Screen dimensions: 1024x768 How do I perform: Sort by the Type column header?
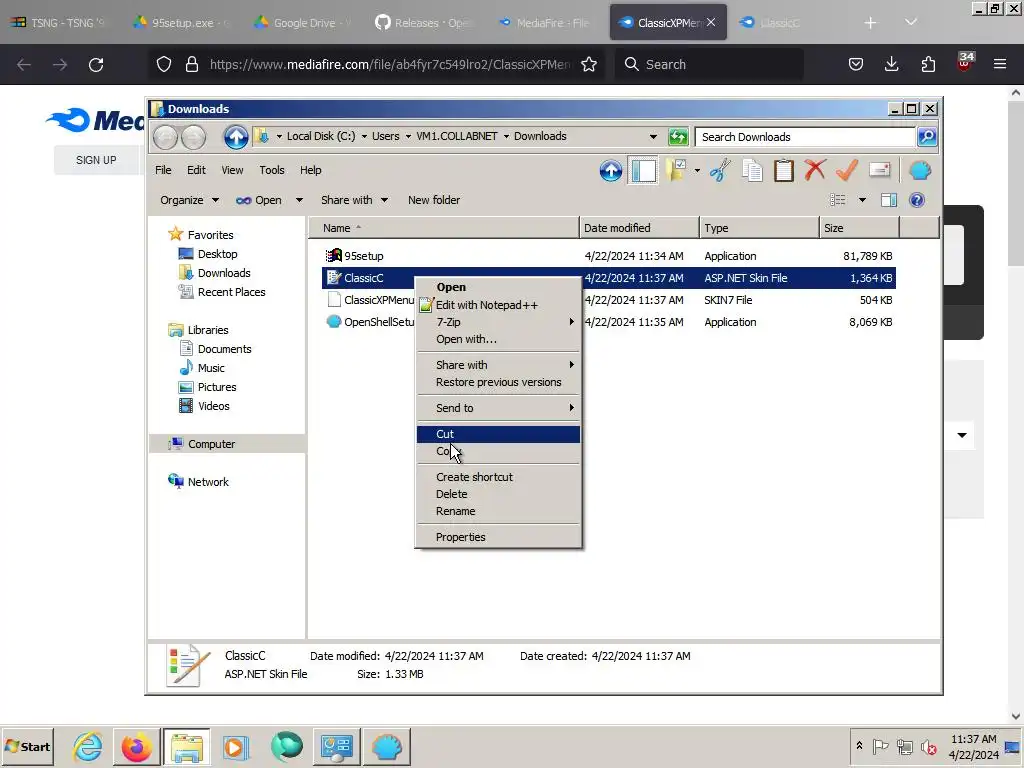pos(760,228)
